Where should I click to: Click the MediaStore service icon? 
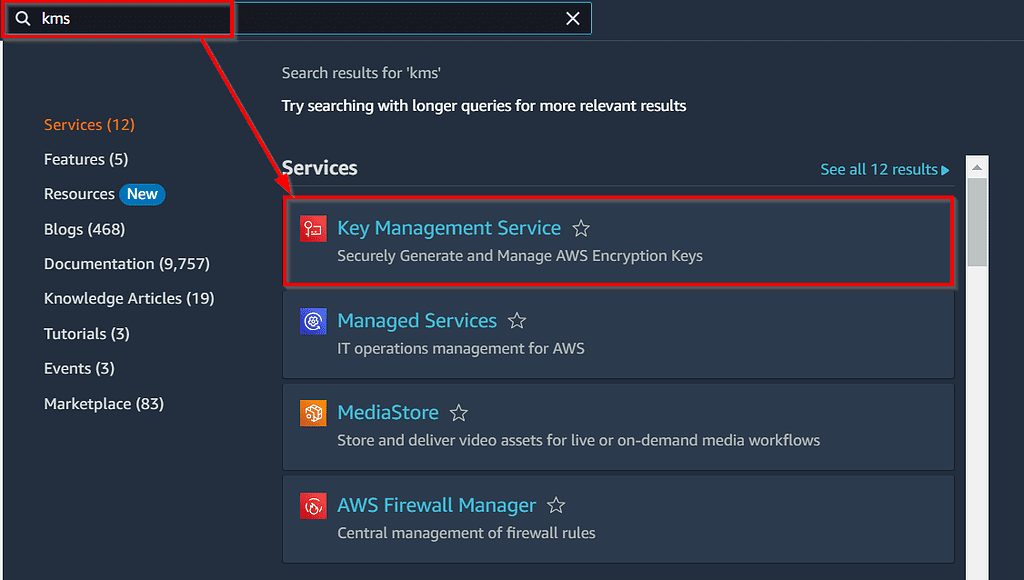[x=313, y=412]
